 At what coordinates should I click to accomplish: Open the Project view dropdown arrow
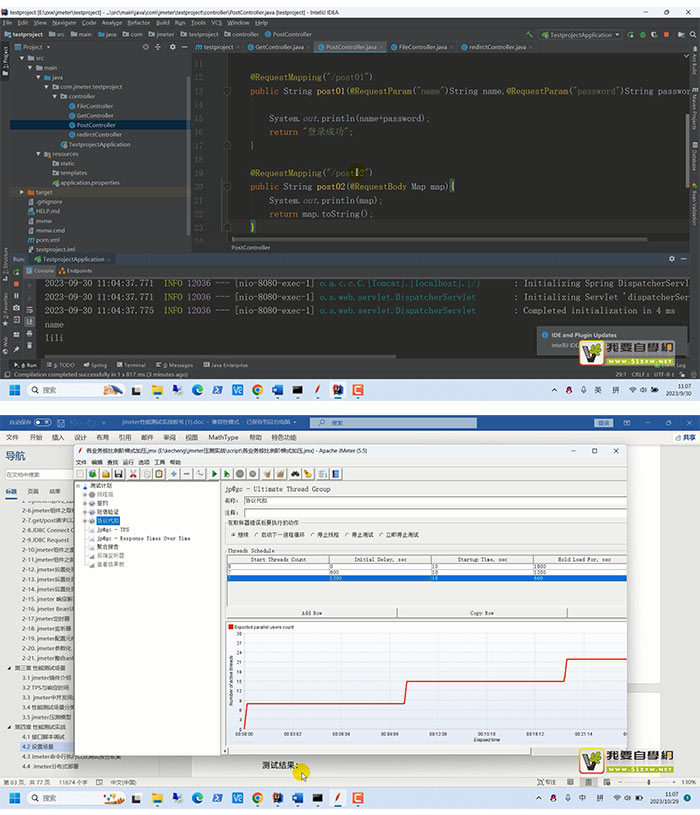[48, 47]
